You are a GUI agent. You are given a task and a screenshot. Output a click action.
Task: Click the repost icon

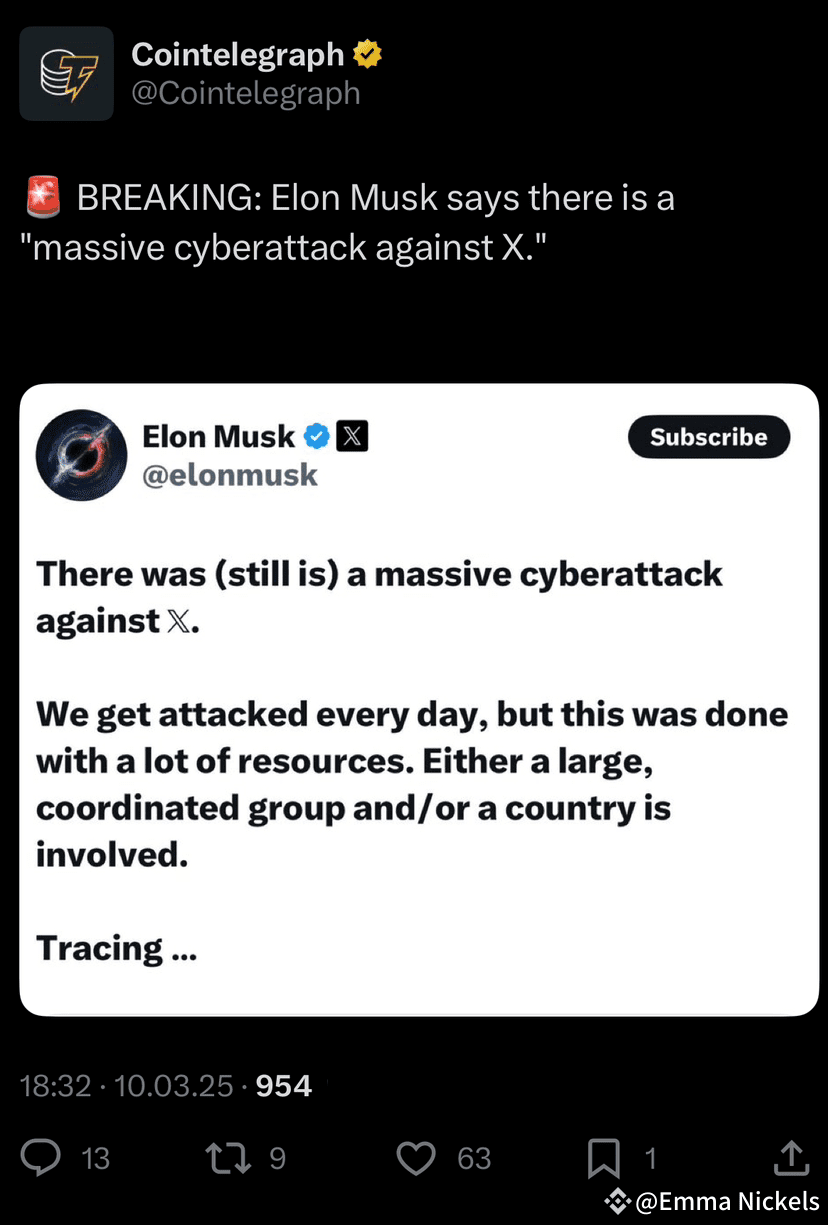coord(228,1158)
